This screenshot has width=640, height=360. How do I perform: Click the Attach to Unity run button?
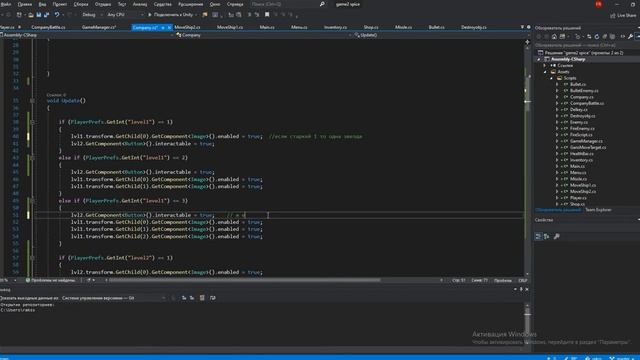[170, 15]
